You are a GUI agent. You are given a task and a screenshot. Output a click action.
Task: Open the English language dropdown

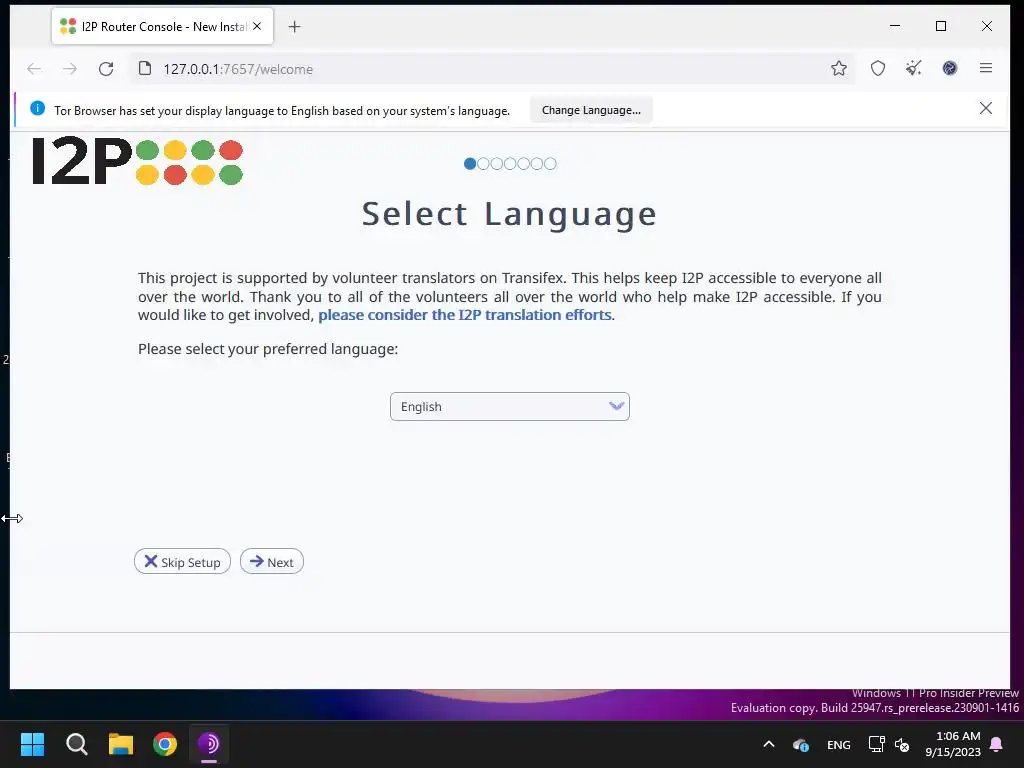pos(509,406)
